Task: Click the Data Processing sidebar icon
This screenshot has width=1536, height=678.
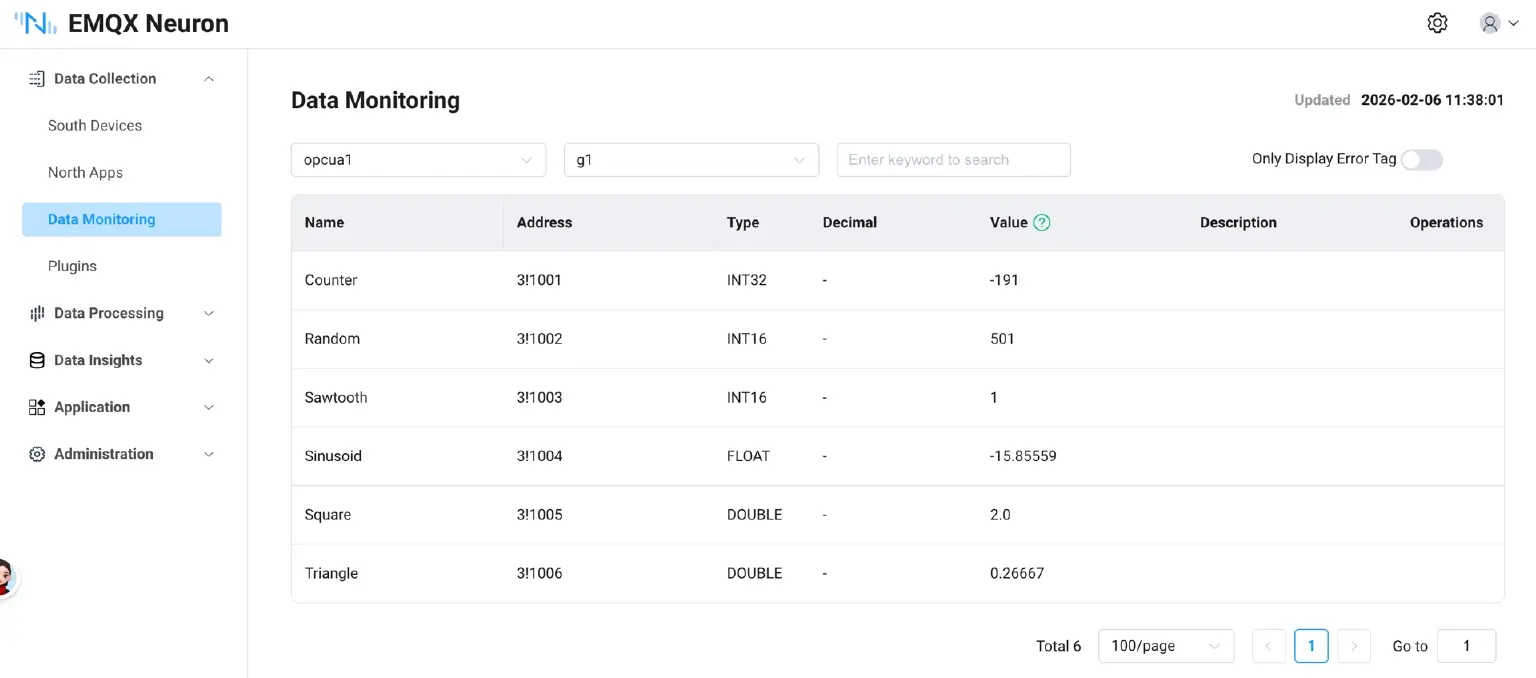Action: point(37,313)
